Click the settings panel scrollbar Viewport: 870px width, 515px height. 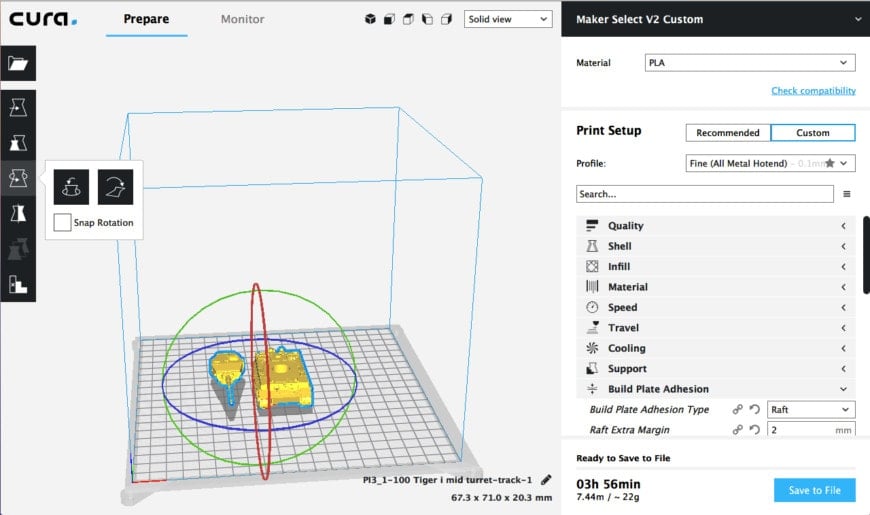pyautogui.click(x=866, y=255)
